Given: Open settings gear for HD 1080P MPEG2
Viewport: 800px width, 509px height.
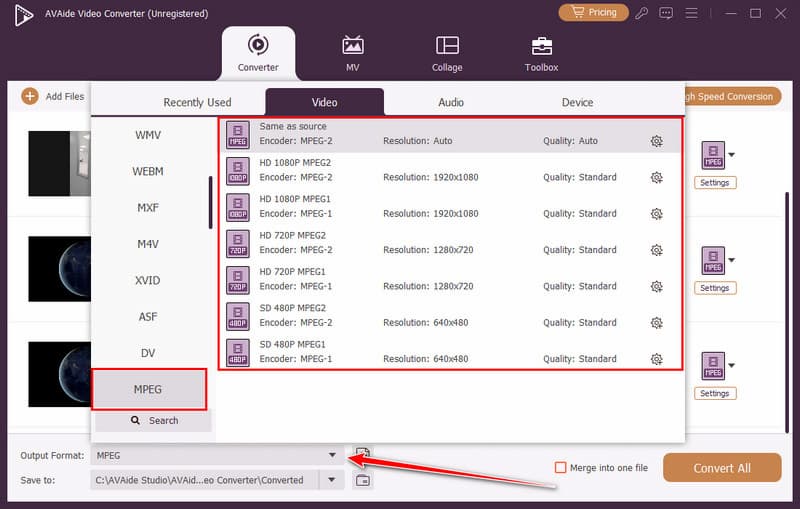Looking at the screenshot, I should (x=656, y=178).
